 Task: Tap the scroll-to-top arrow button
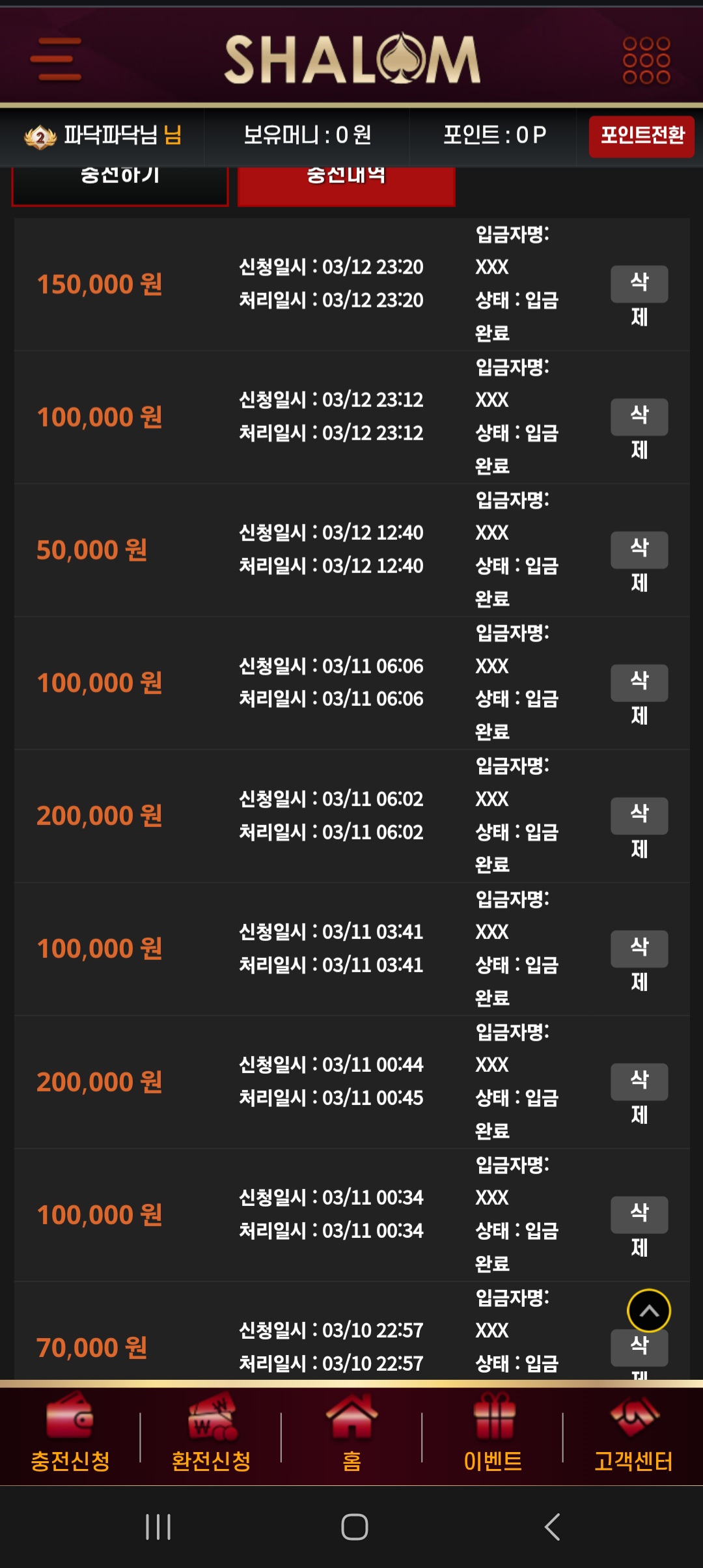[649, 1311]
